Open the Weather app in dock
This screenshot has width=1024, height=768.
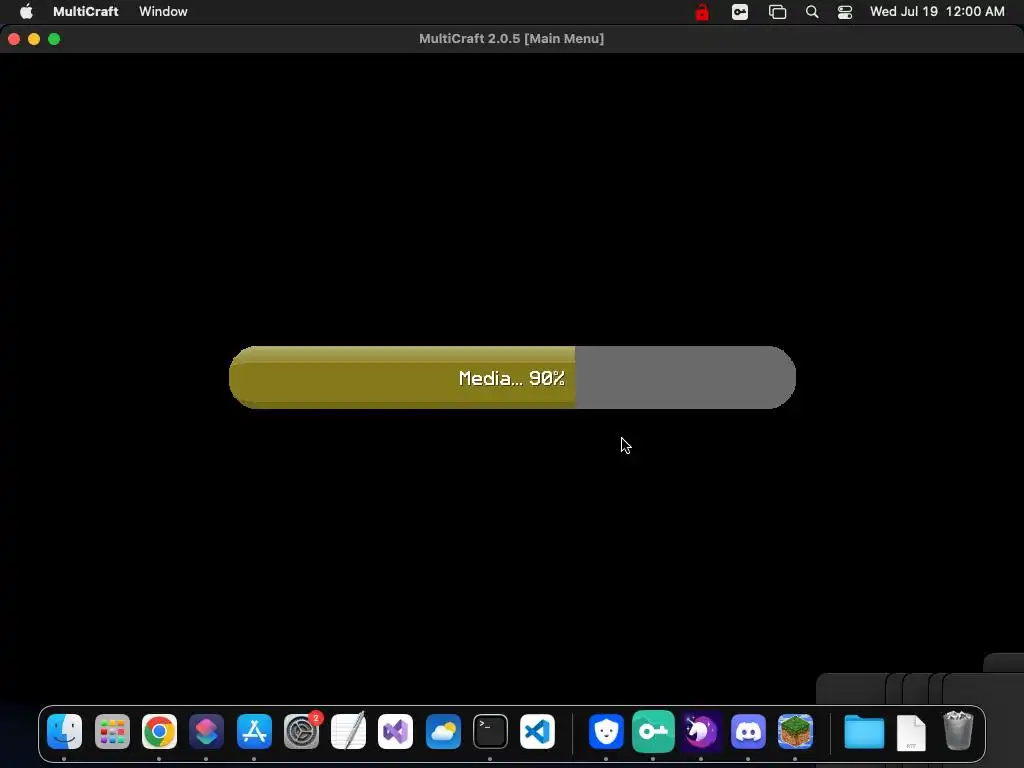pyautogui.click(x=443, y=731)
